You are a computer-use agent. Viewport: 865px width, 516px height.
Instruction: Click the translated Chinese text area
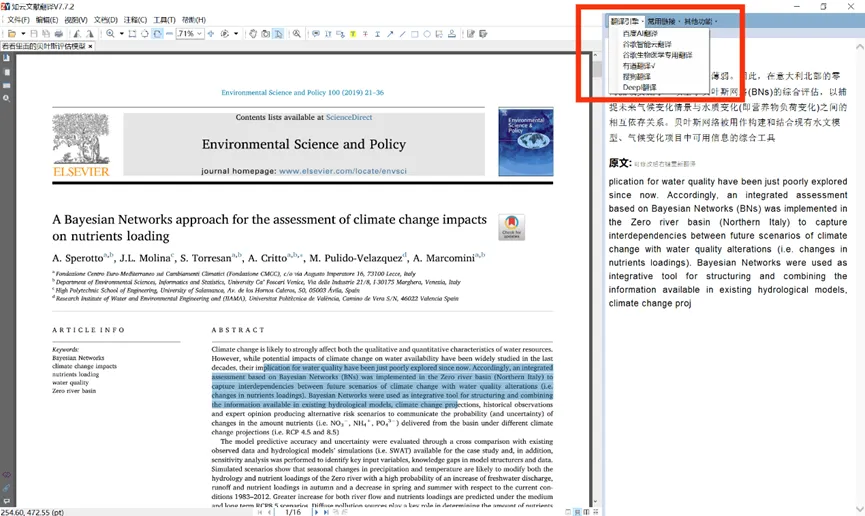pyautogui.click(x=728, y=107)
